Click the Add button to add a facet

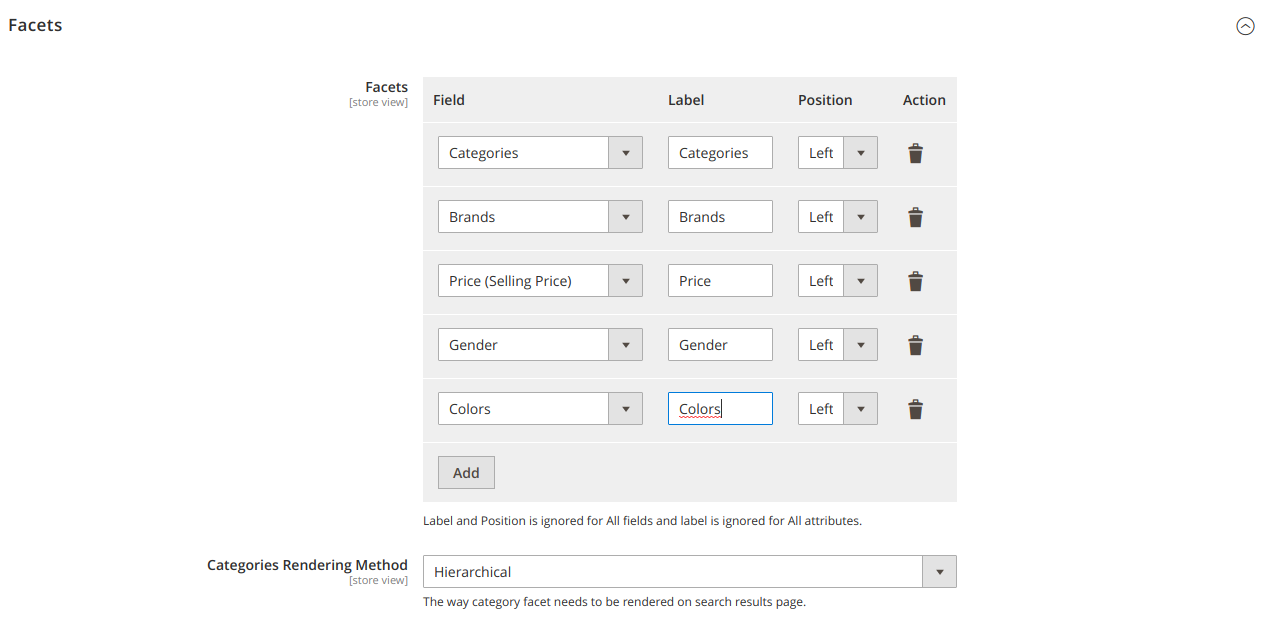(x=466, y=472)
